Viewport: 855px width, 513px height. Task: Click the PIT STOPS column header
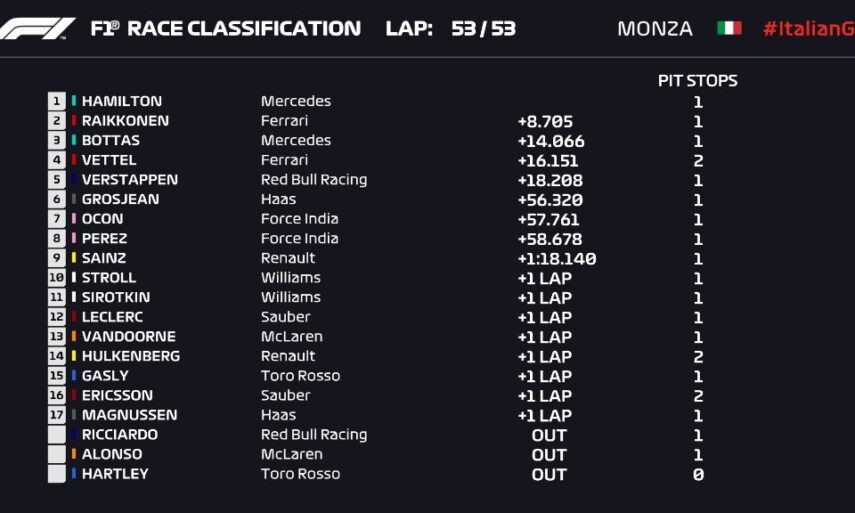(x=697, y=81)
